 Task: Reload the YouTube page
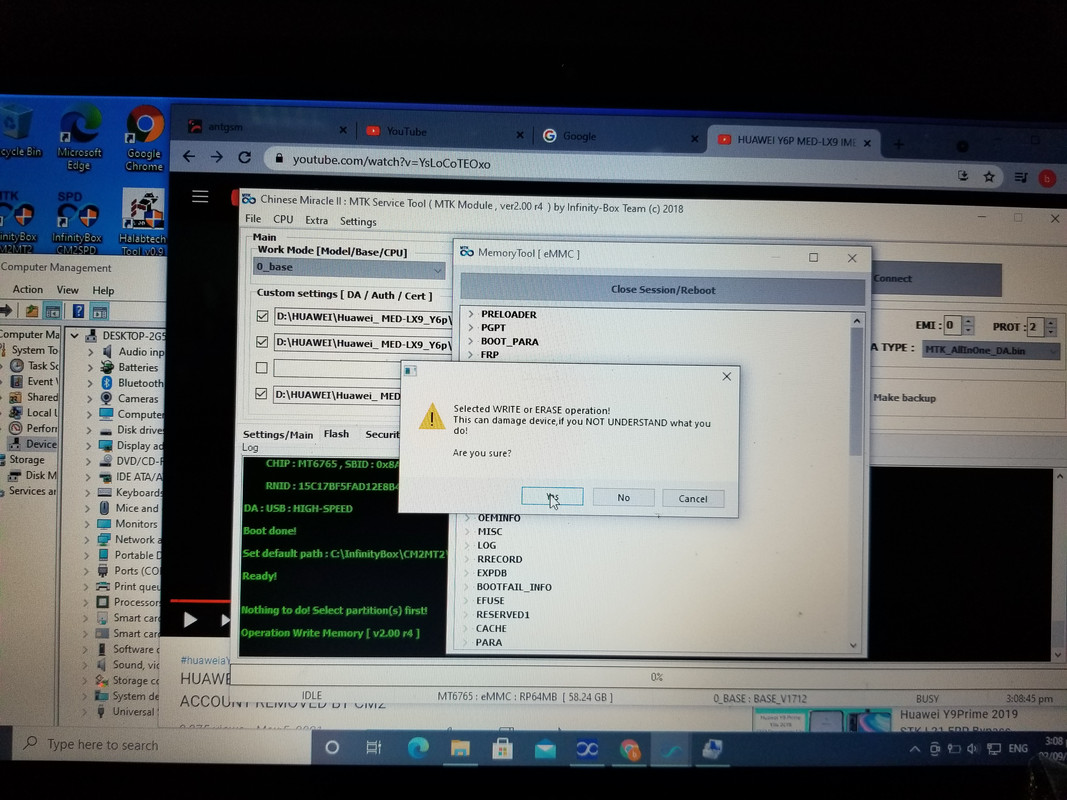pos(245,158)
